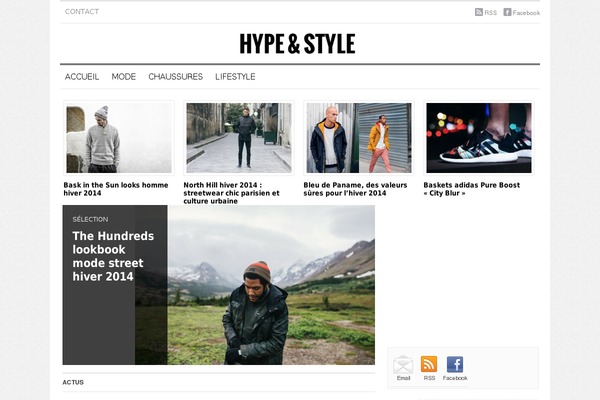Click the ACTUS section heading

click(73, 382)
